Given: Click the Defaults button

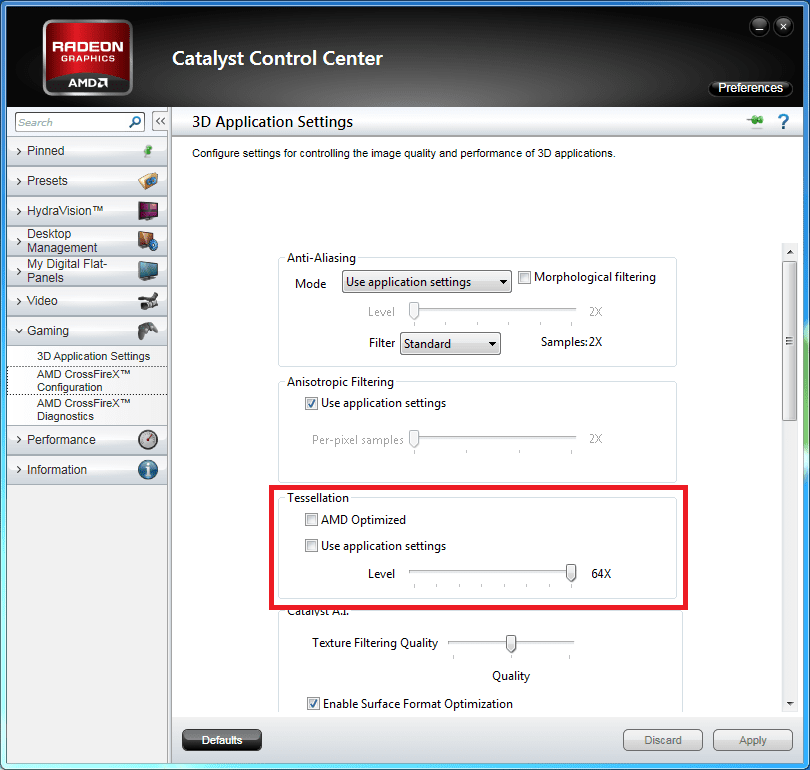Looking at the screenshot, I should 222,740.
